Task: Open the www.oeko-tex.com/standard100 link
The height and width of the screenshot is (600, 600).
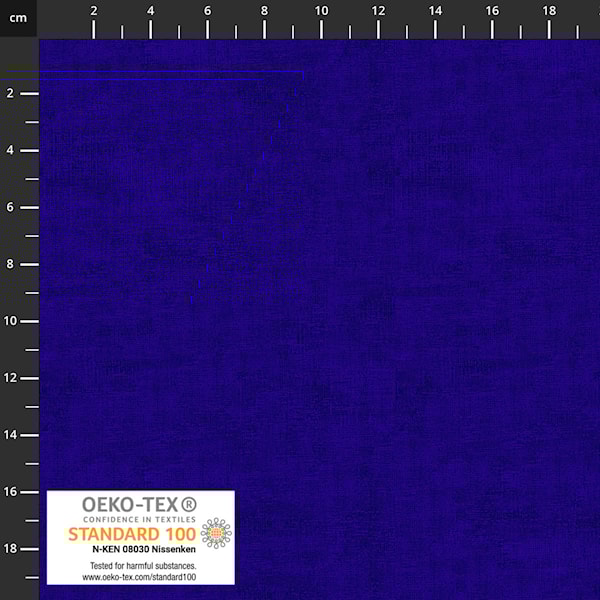Action: pos(140,577)
